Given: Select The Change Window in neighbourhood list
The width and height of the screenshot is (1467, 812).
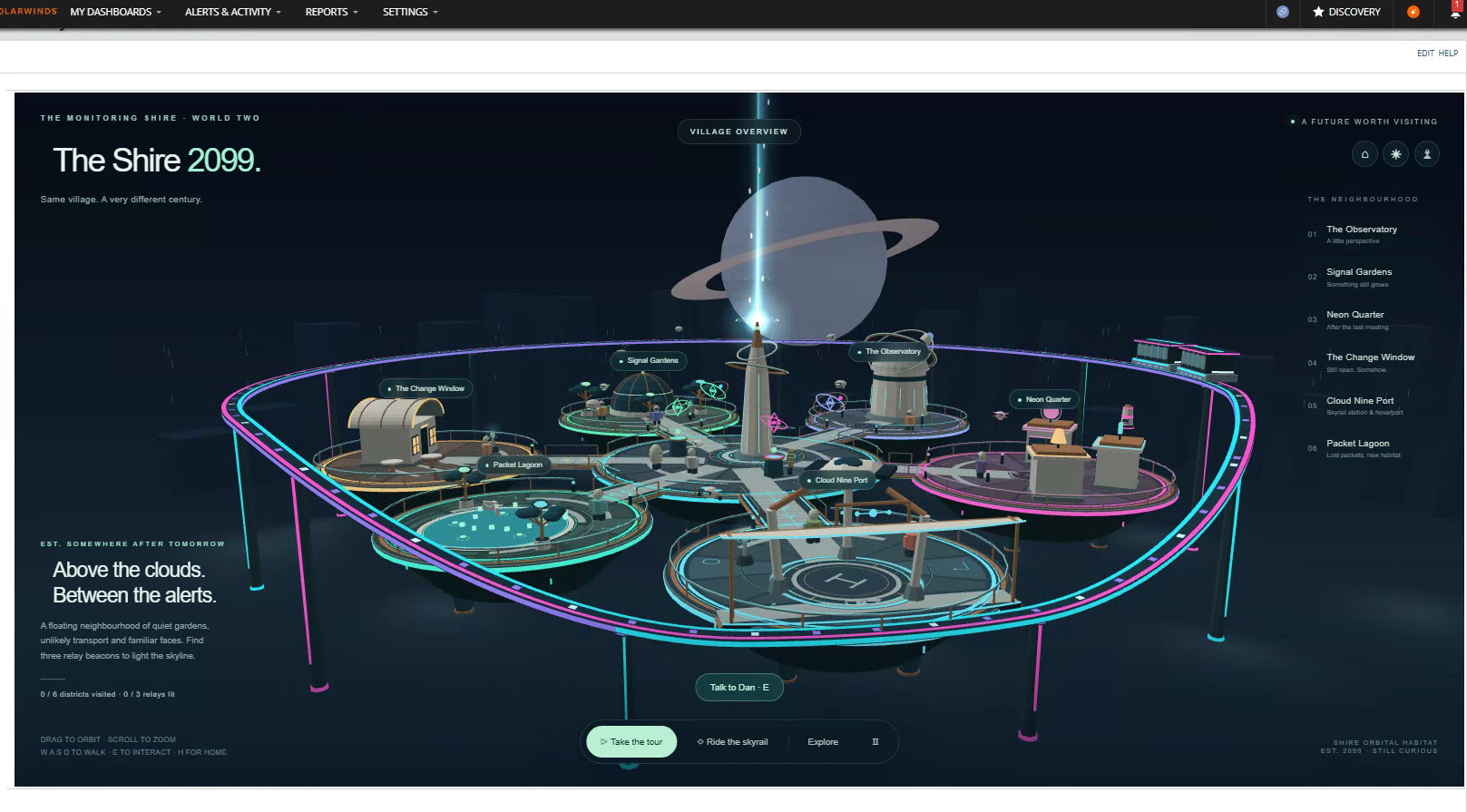Looking at the screenshot, I should 1372,363.
